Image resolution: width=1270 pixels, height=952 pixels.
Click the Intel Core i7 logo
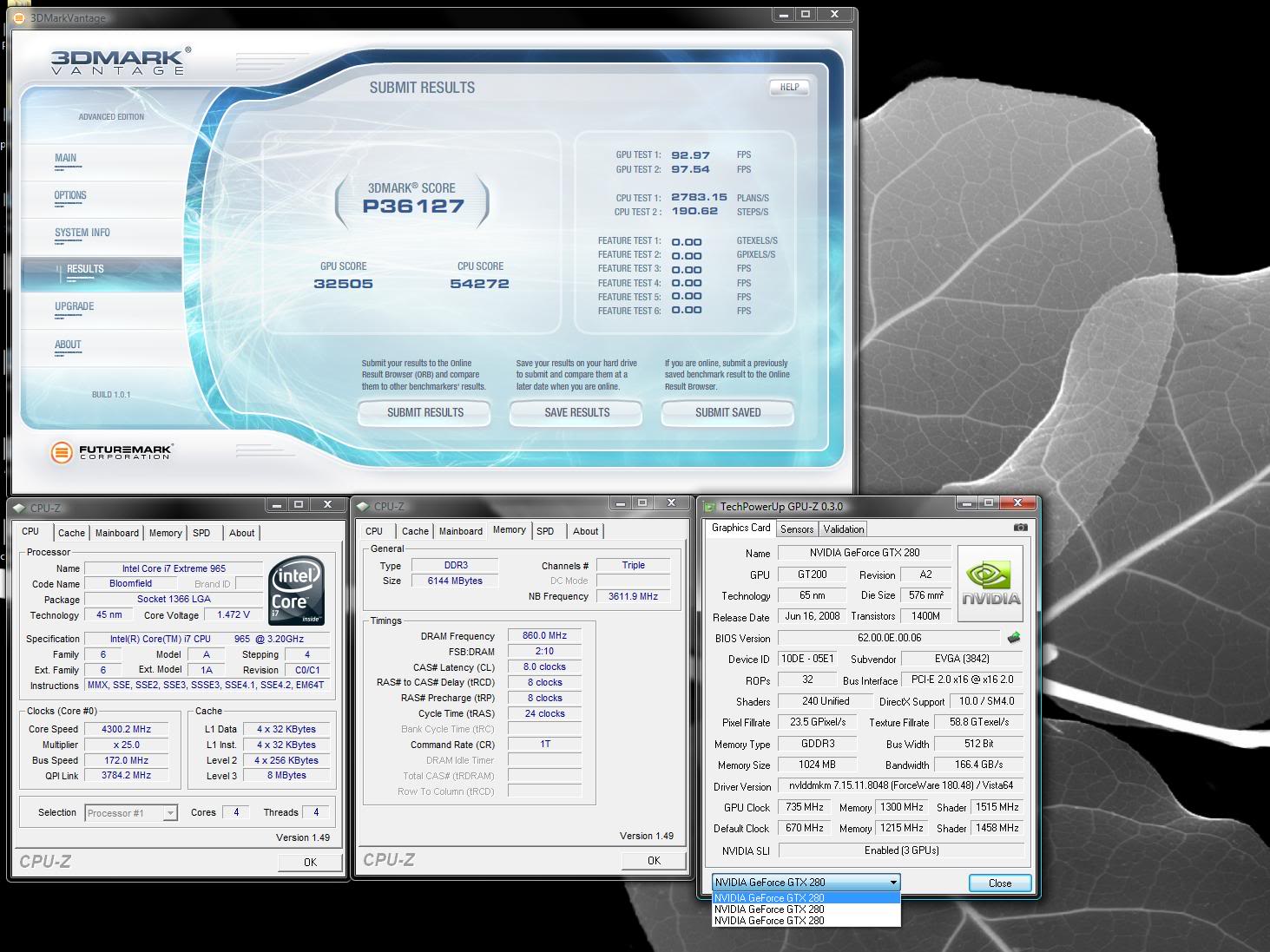(x=296, y=590)
